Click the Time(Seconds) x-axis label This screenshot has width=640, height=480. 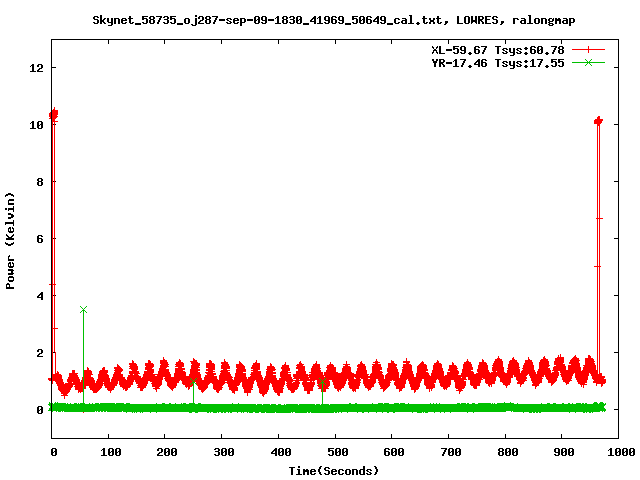333,471
